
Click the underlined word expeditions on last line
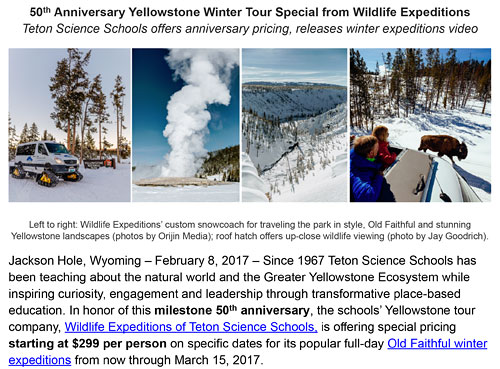coord(40,360)
